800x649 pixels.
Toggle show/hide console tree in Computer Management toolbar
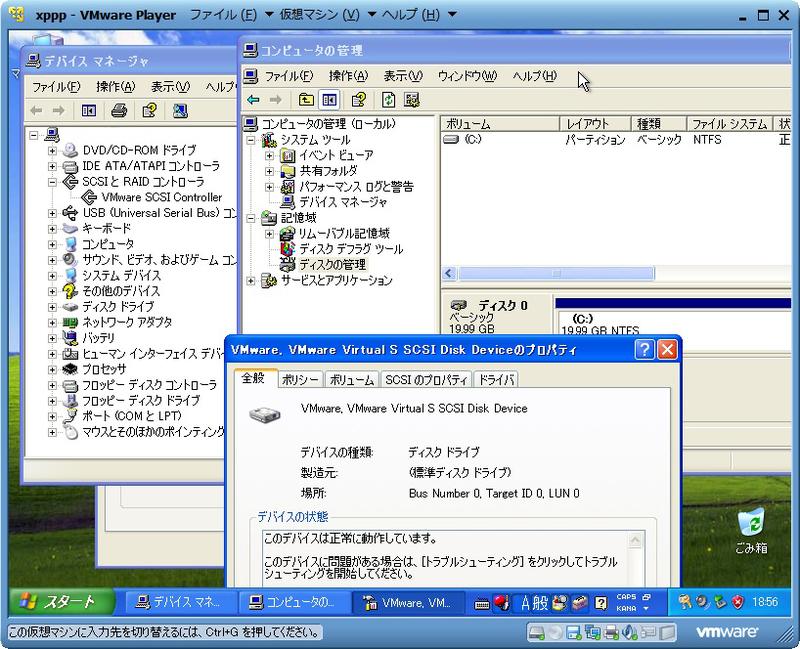[x=329, y=99]
